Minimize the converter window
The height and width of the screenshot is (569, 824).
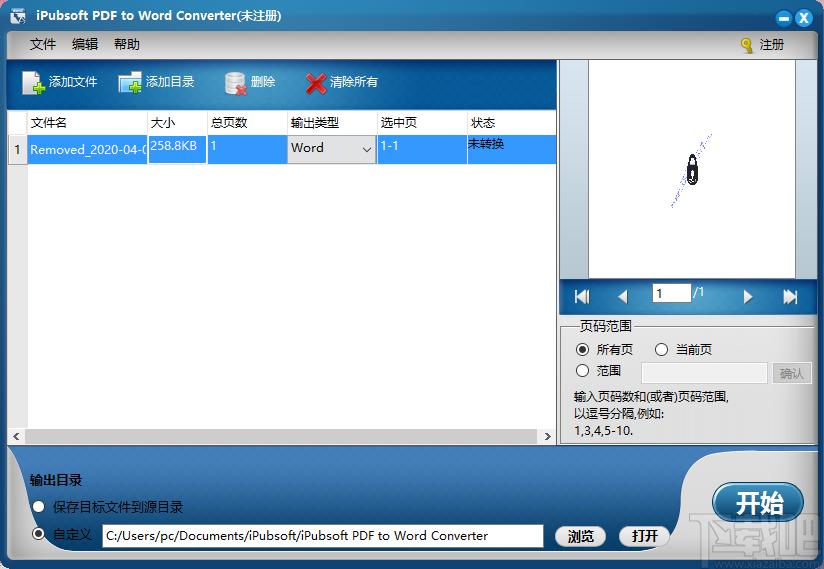(x=784, y=19)
